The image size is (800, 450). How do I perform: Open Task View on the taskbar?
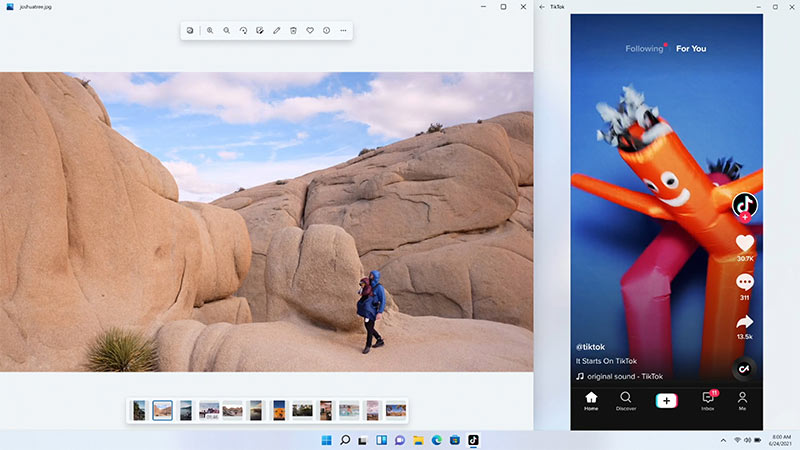[363, 440]
